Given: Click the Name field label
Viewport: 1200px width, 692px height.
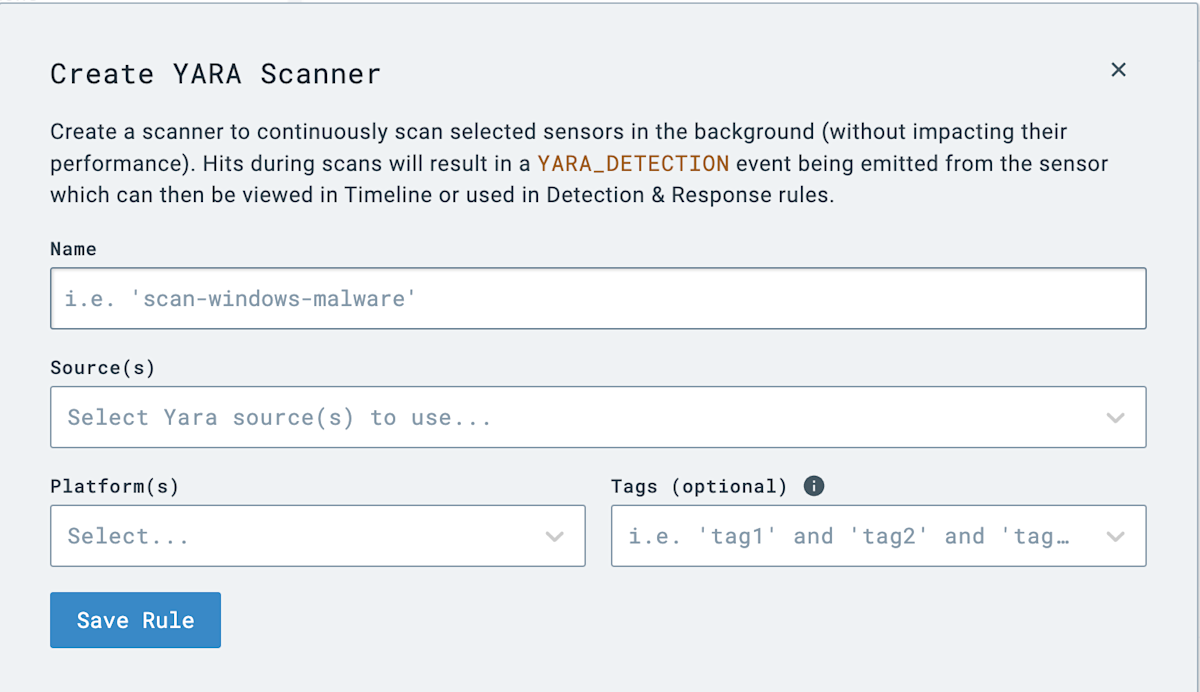Looking at the screenshot, I should pos(72,248).
